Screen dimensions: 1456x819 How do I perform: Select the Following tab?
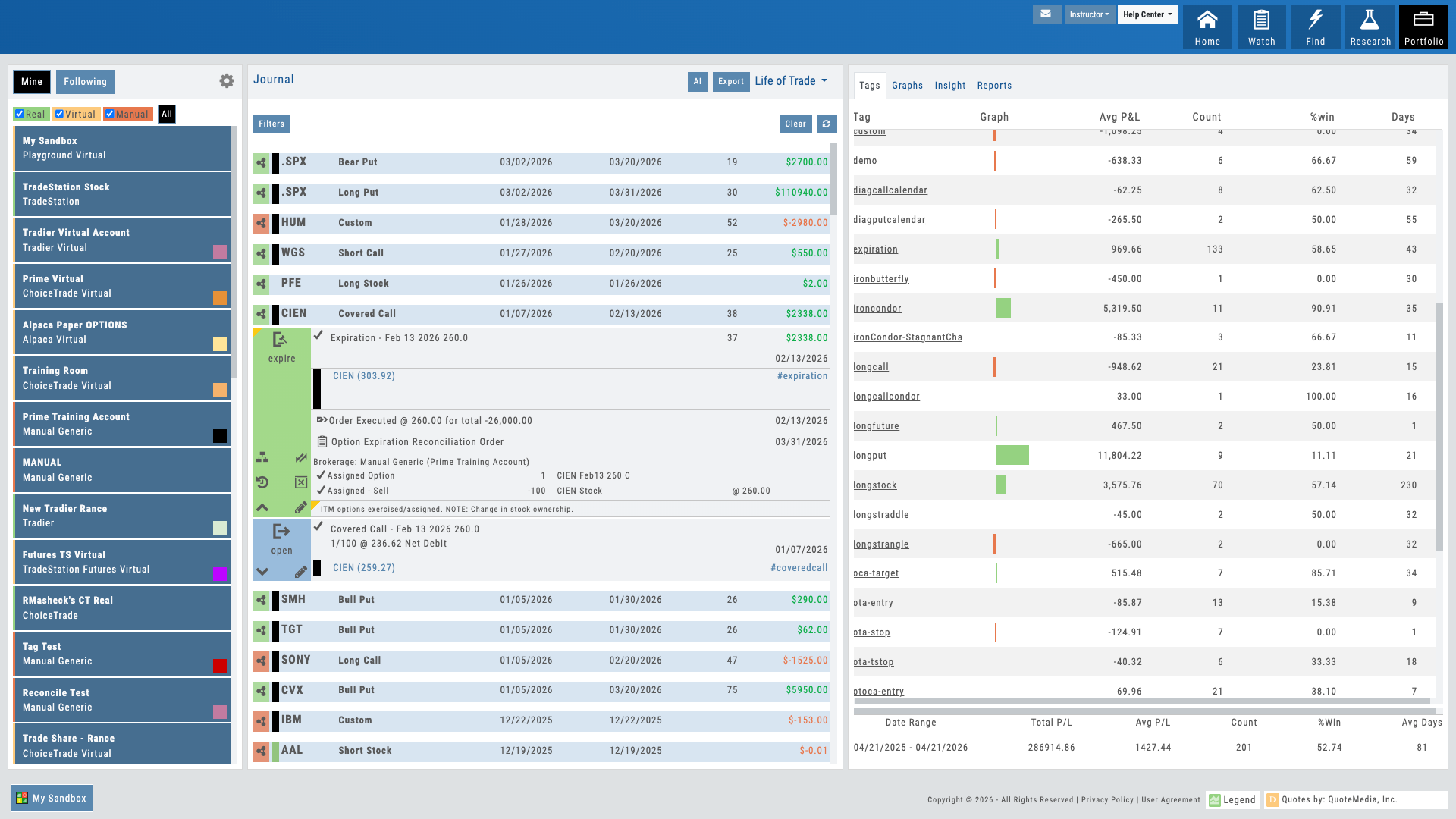pyautogui.click(x=85, y=82)
